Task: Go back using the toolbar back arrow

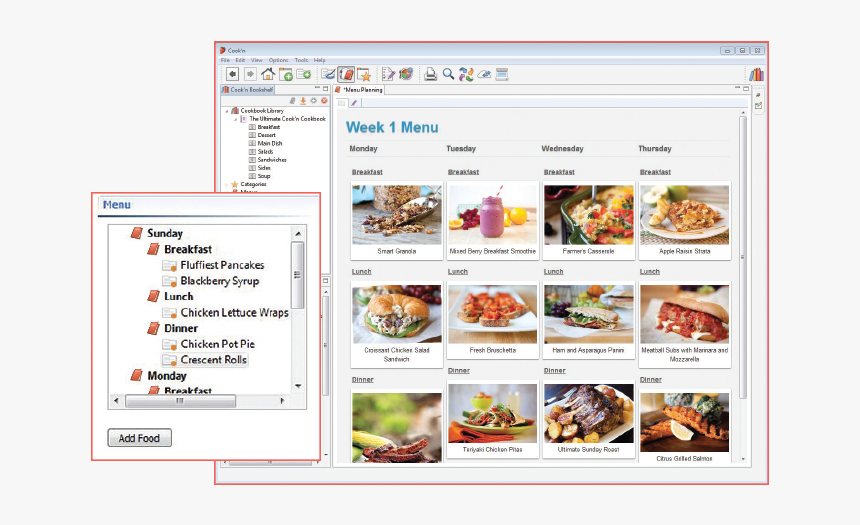Action: tap(233, 74)
